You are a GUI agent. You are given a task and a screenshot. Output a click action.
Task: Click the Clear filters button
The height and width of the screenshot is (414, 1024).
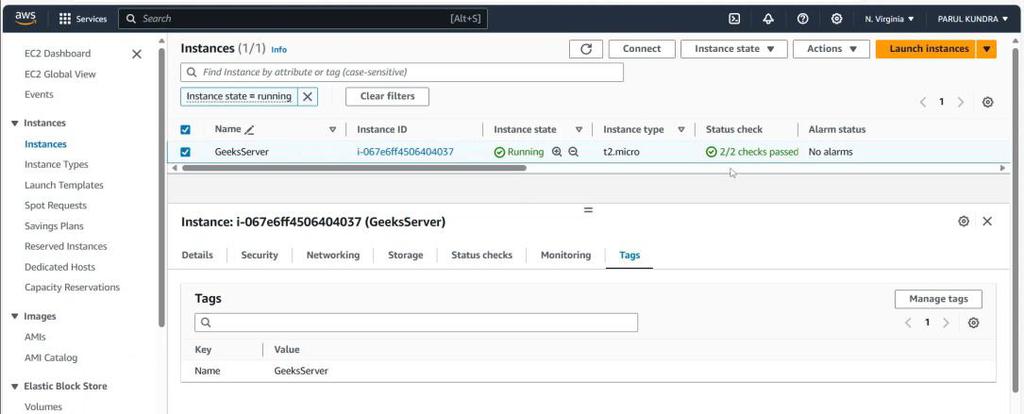click(387, 97)
